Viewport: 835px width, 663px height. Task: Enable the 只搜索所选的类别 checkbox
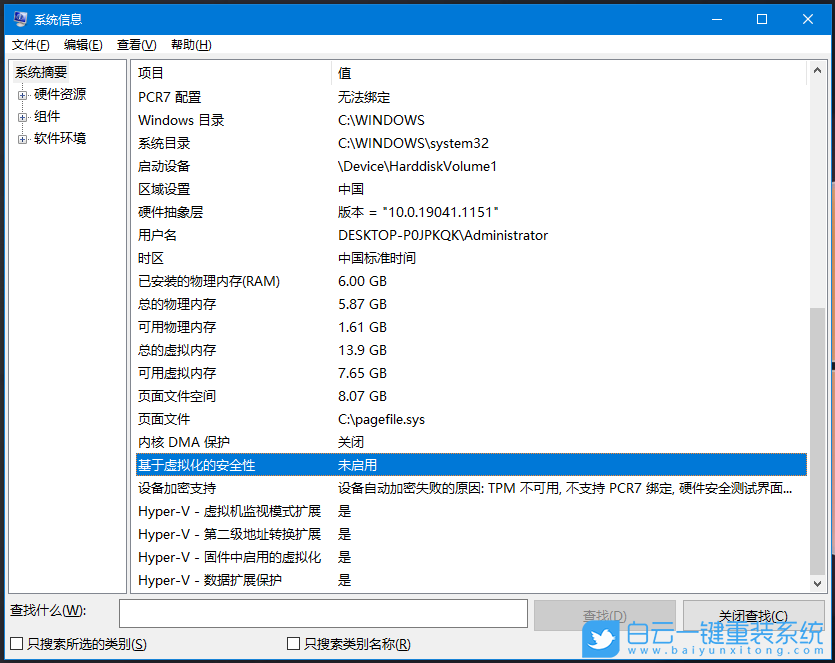(15, 644)
